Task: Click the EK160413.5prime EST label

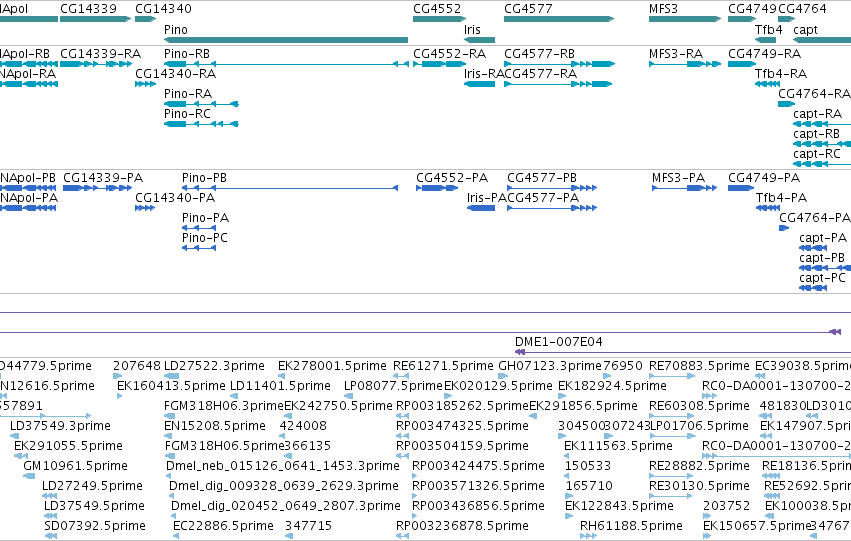Action: [x=172, y=386]
